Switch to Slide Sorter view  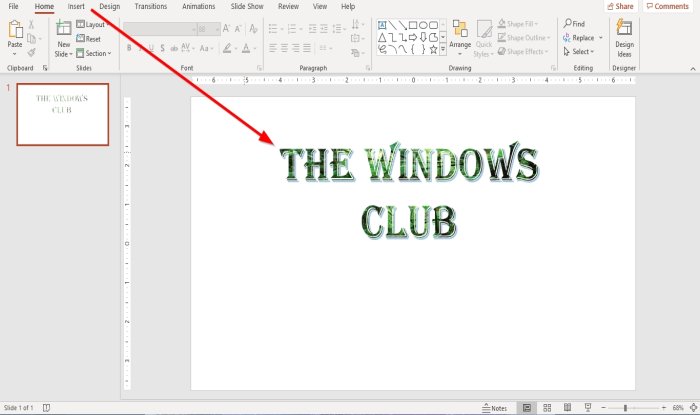(547, 408)
